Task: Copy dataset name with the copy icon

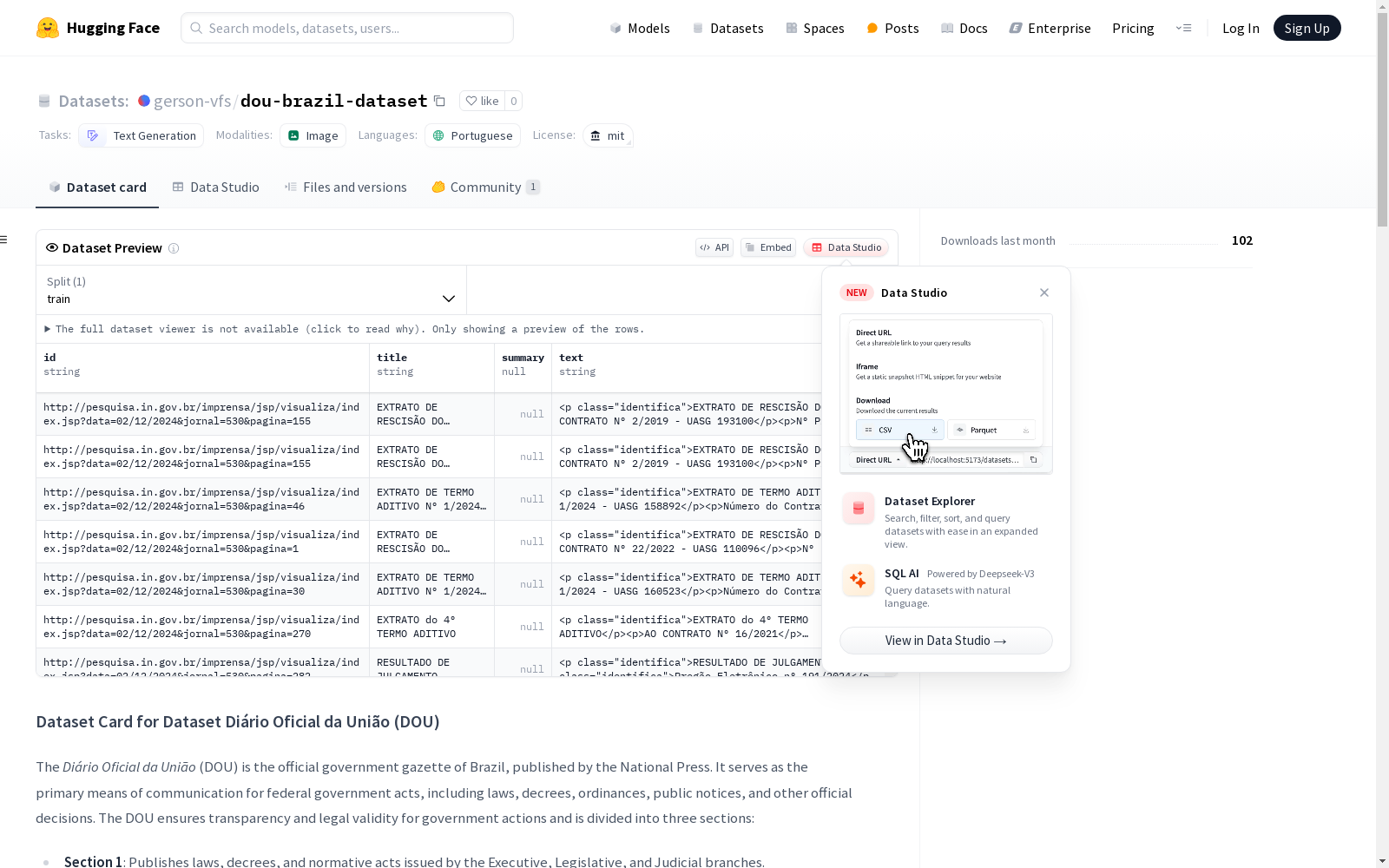Action: 439,101
